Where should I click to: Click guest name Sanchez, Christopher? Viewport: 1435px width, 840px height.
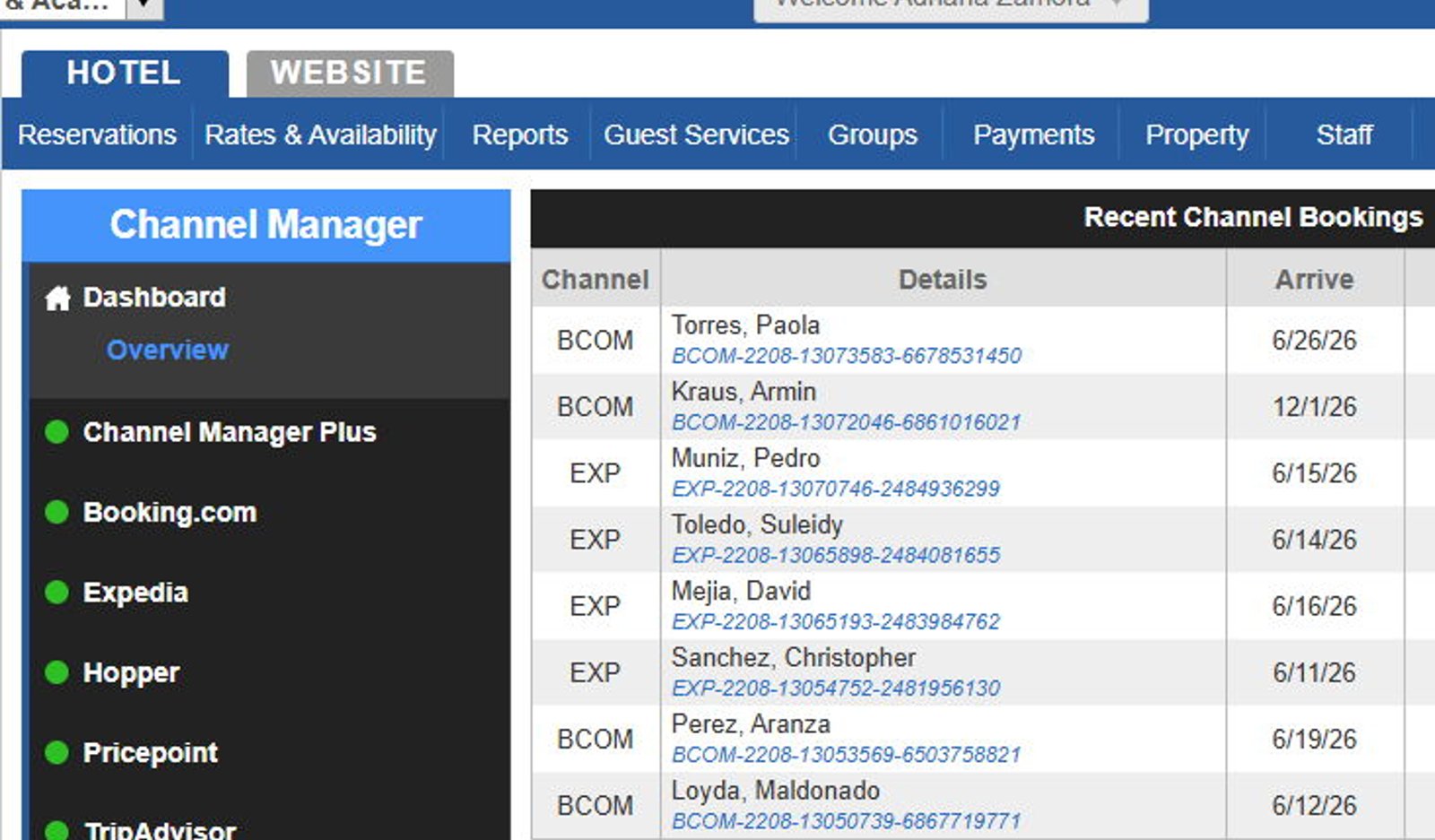coord(794,657)
